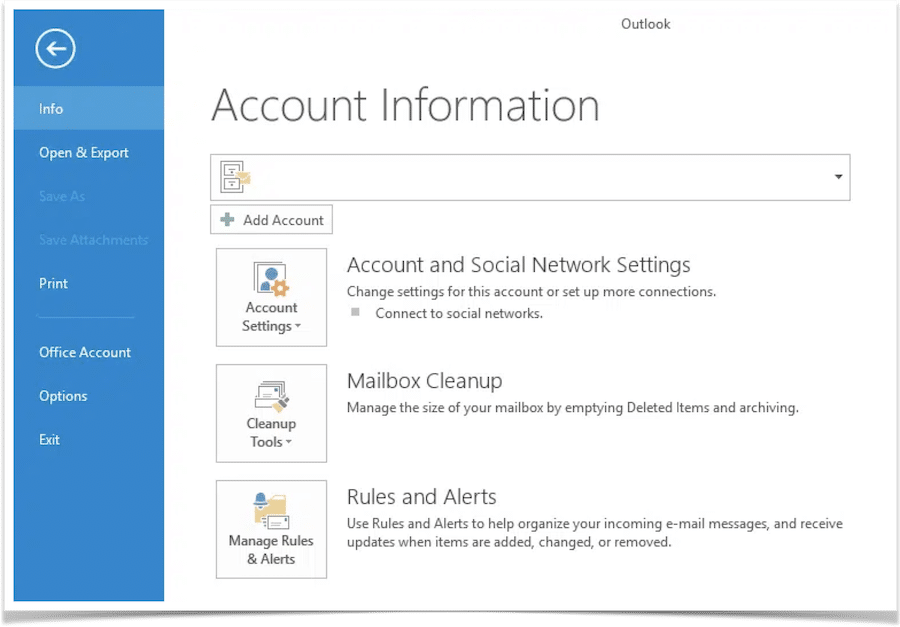The width and height of the screenshot is (900, 627).
Task: Click the Account Information heading
Action: tap(405, 106)
